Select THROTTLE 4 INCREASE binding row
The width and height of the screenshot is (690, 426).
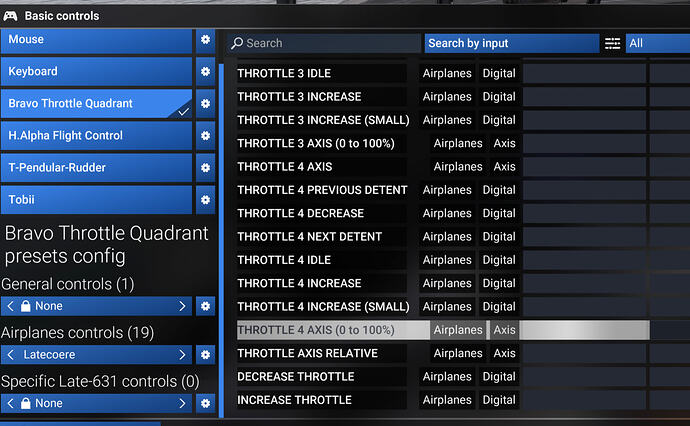[x=322, y=283]
